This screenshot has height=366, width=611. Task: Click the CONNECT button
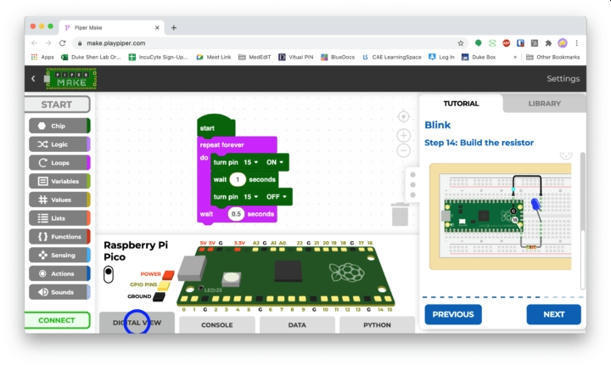(x=57, y=320)
